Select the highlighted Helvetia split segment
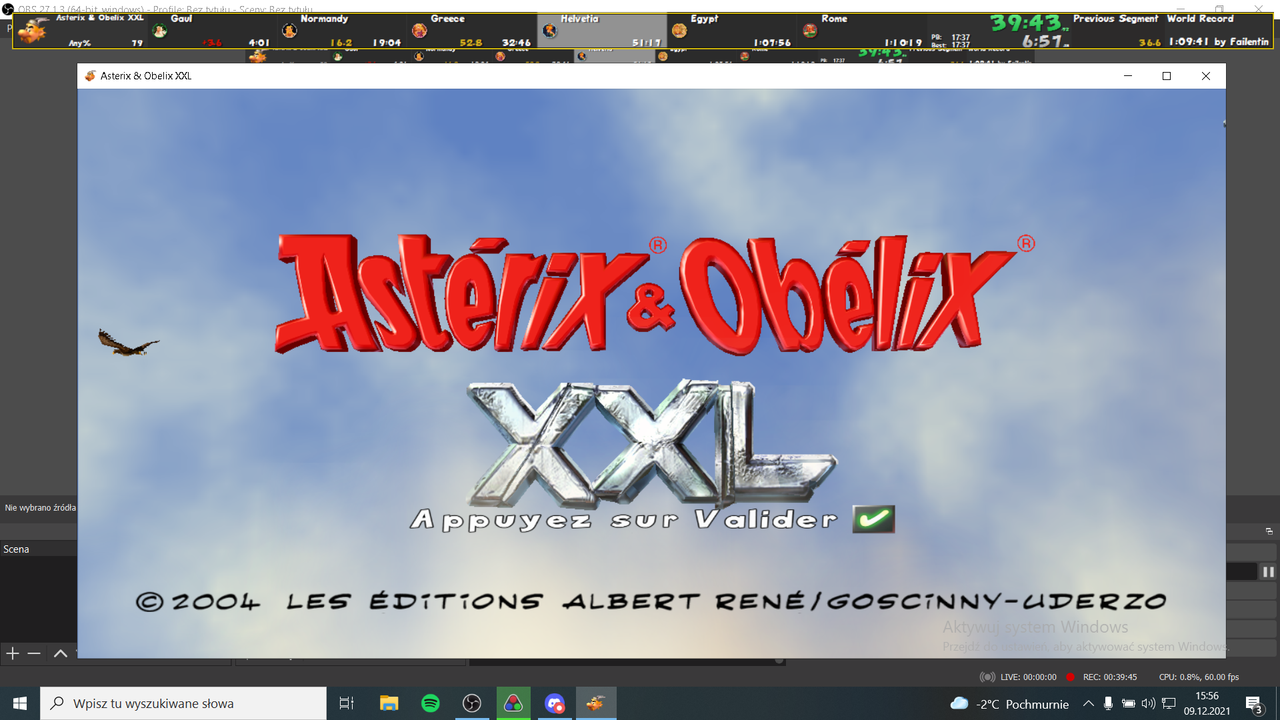The width and height of the screenshot is (1280, 720). (602, 30)
